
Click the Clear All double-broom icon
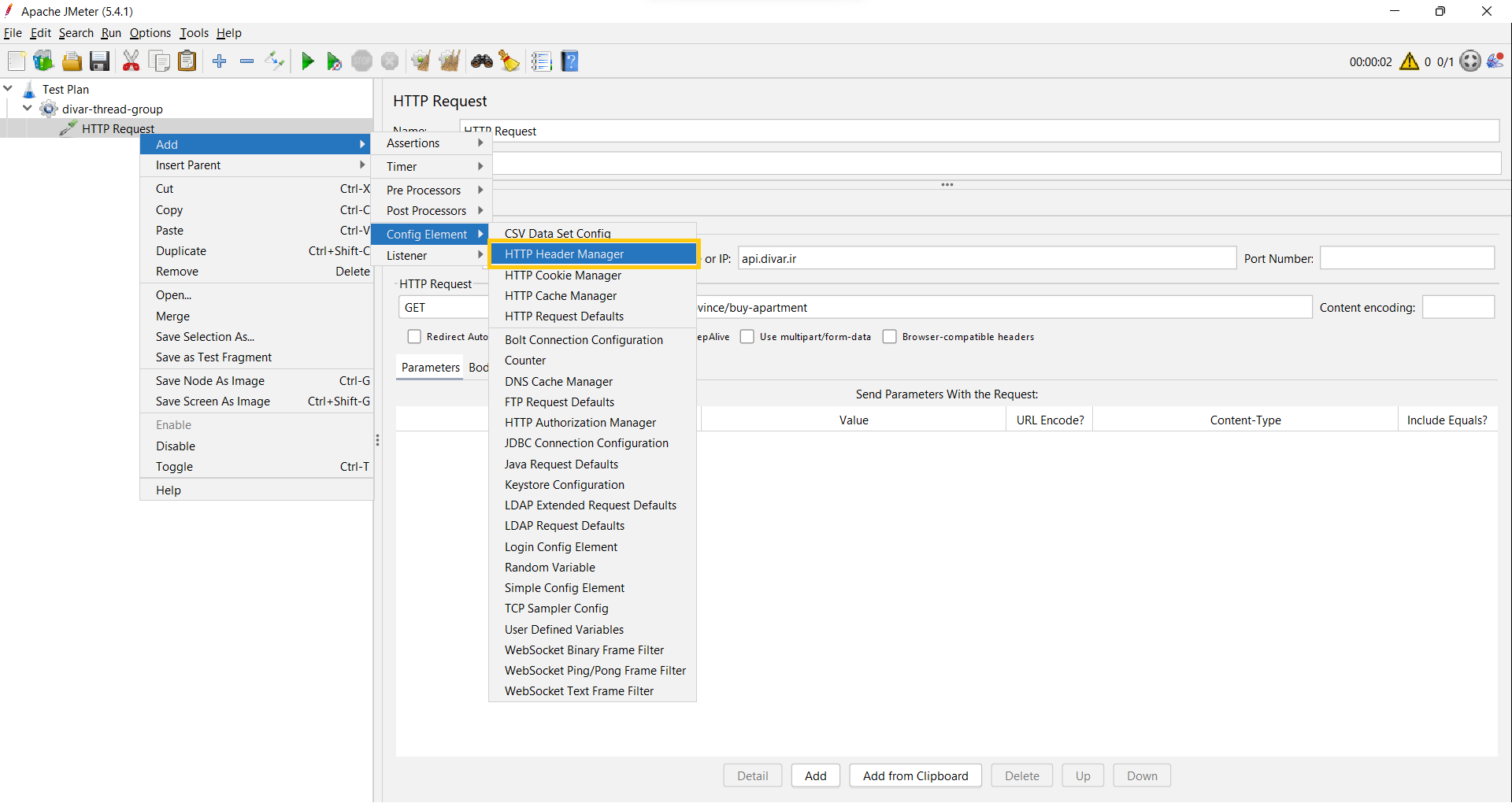450,61
